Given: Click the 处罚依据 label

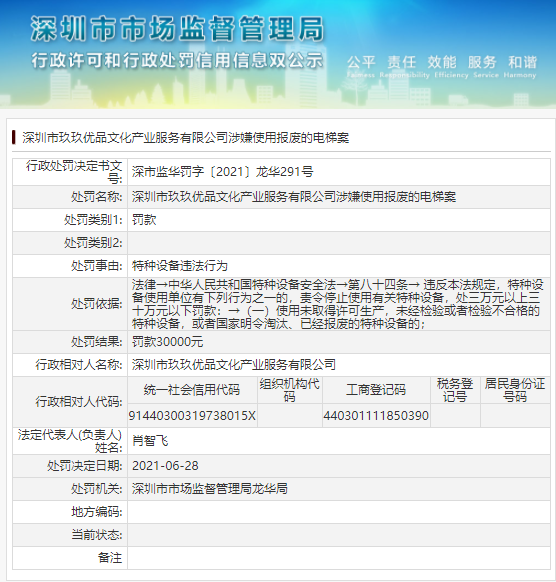Looking at the screenshot, I should pyautogui.click(x=97, y=304).
